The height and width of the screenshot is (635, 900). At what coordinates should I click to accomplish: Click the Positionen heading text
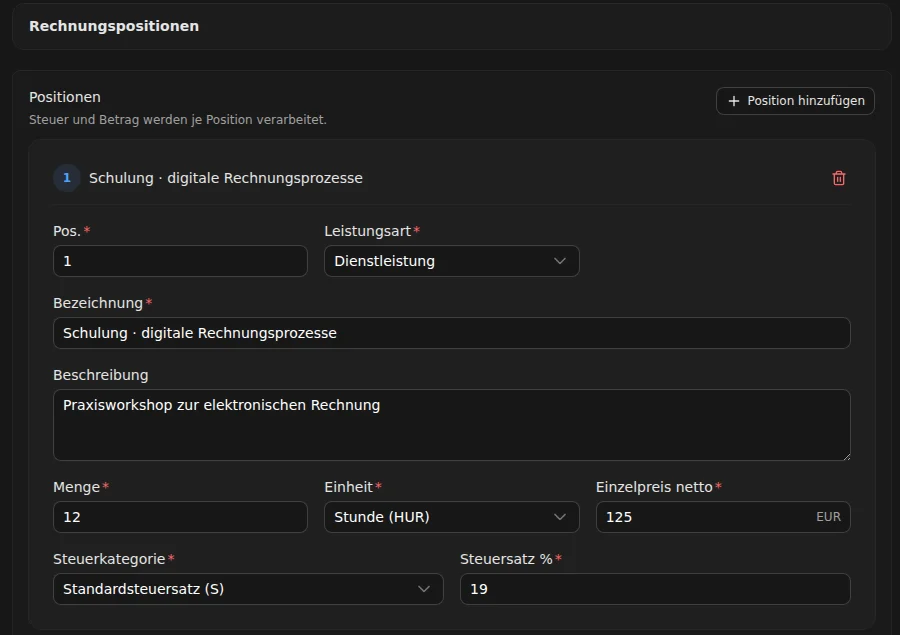coord(65,97)
